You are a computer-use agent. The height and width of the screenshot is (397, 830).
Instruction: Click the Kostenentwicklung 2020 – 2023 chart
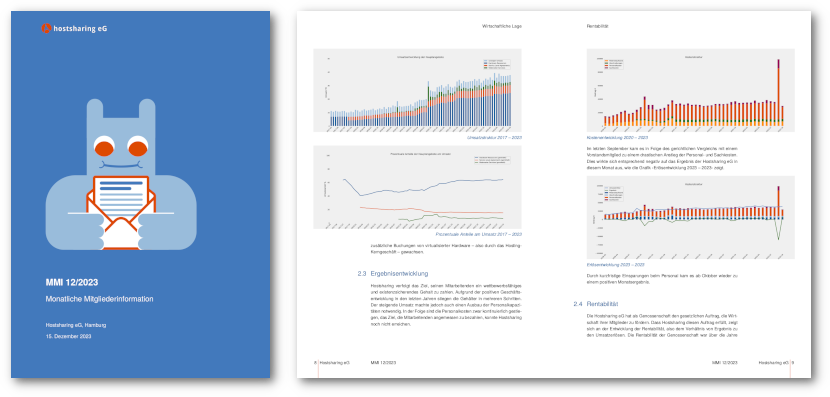pyautogui.click(x=691, y=90)
